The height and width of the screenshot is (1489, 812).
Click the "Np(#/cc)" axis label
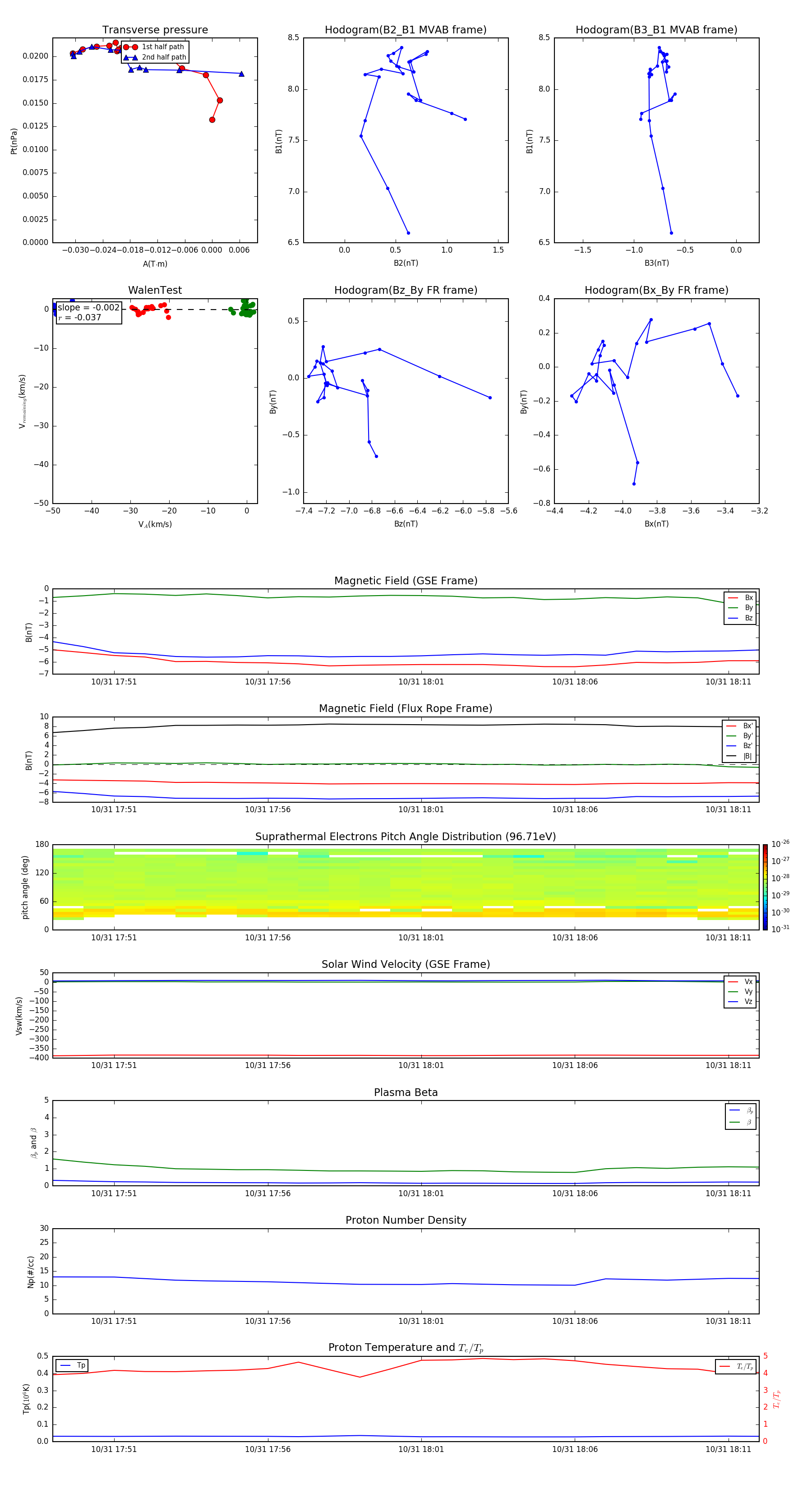point(31,1272)
